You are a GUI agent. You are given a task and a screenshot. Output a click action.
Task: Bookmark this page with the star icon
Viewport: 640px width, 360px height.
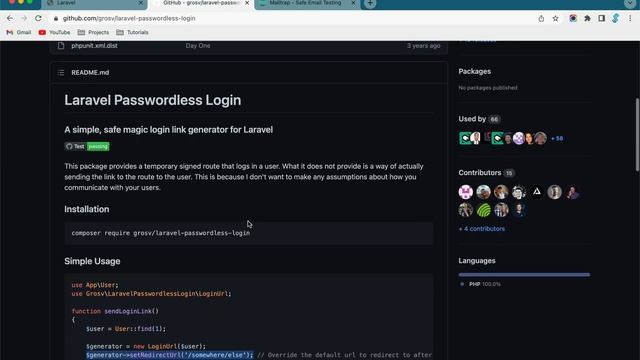tap(556, 18)
